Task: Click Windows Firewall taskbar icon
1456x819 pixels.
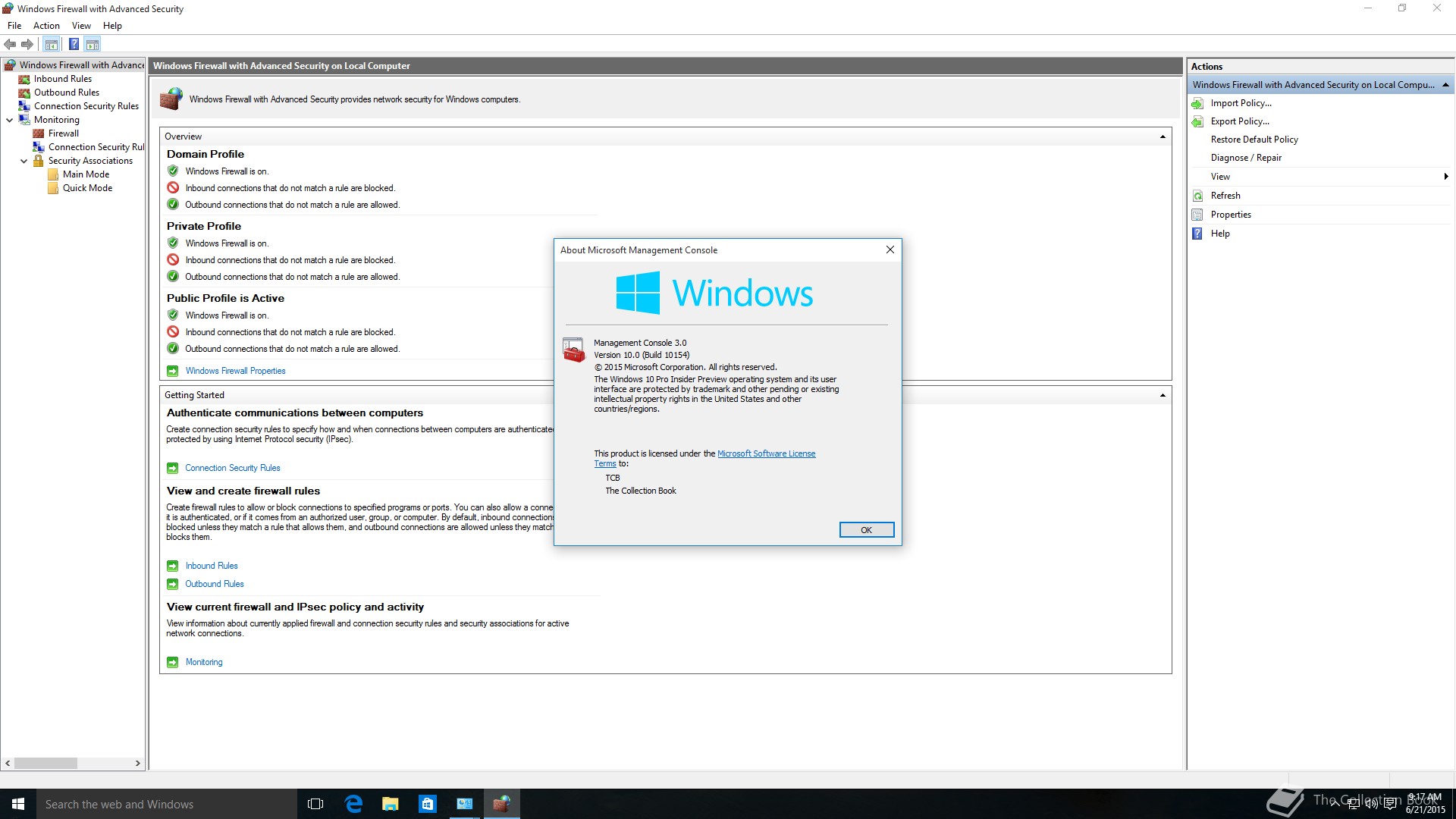Action: pyautogui.click(x=501, y=804)
